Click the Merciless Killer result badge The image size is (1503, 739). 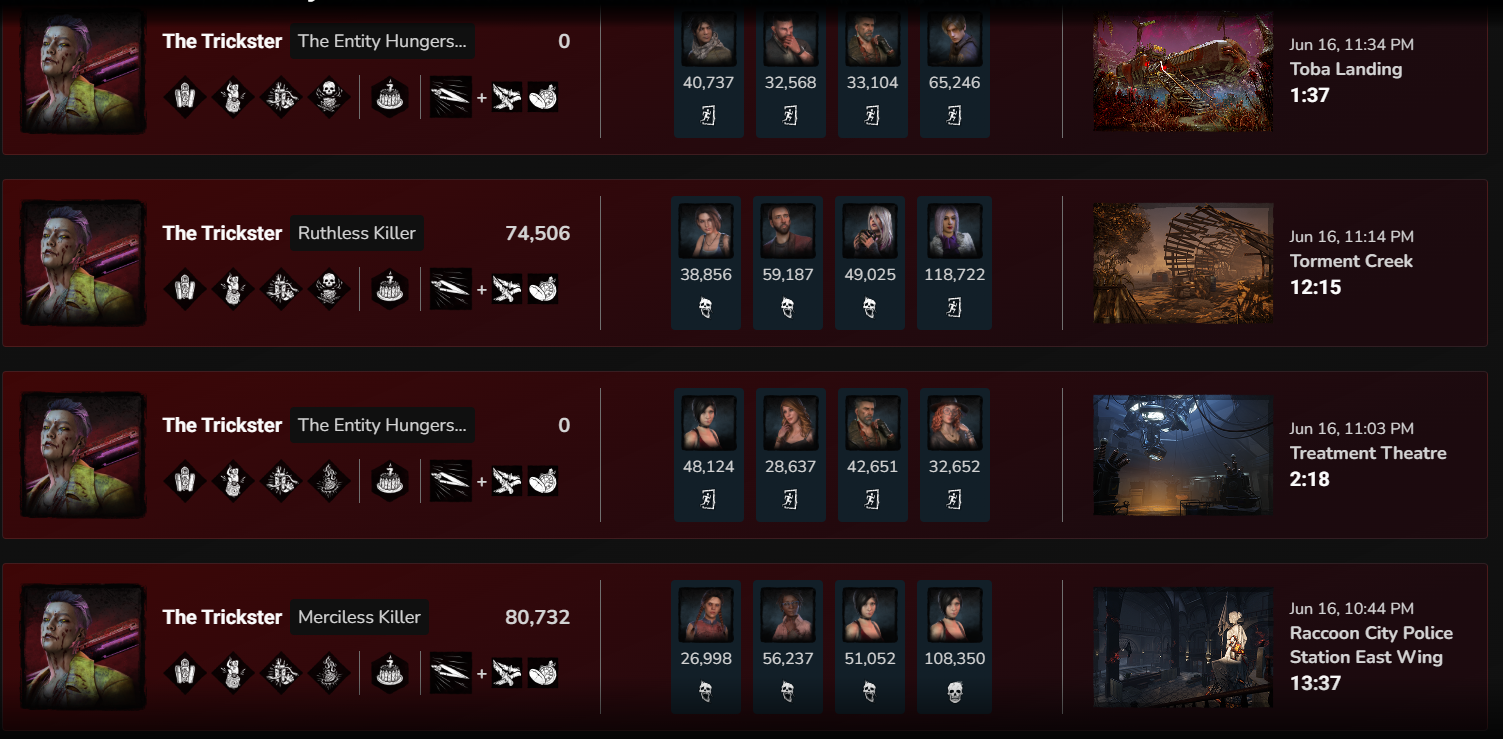click(360, 617)
